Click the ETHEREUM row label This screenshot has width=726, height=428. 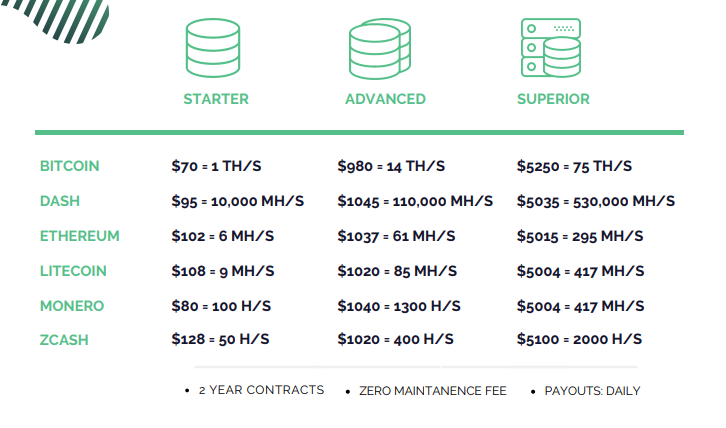point(80,236)
